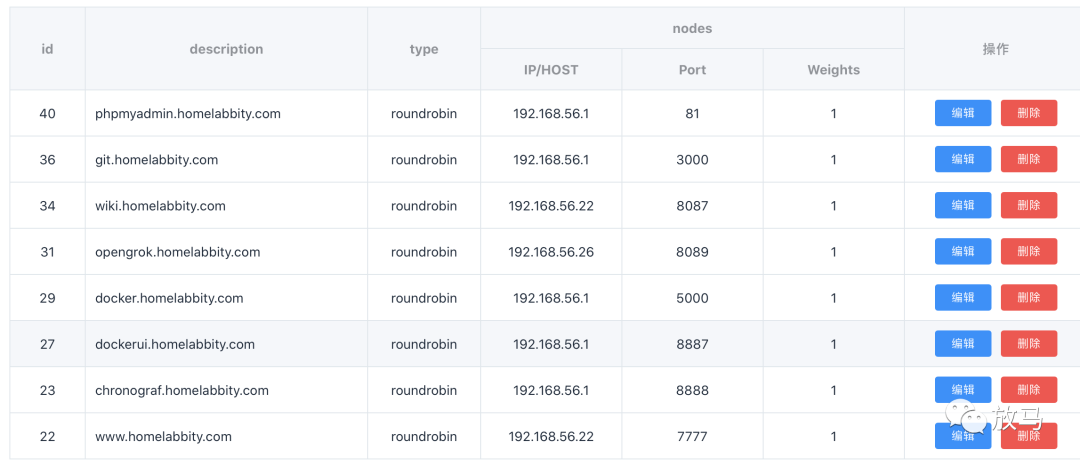The width and height of the screenshot is (1080, 466).
Task: Edit the dockerui.homelabbity.com row
Action: [962, 344]
